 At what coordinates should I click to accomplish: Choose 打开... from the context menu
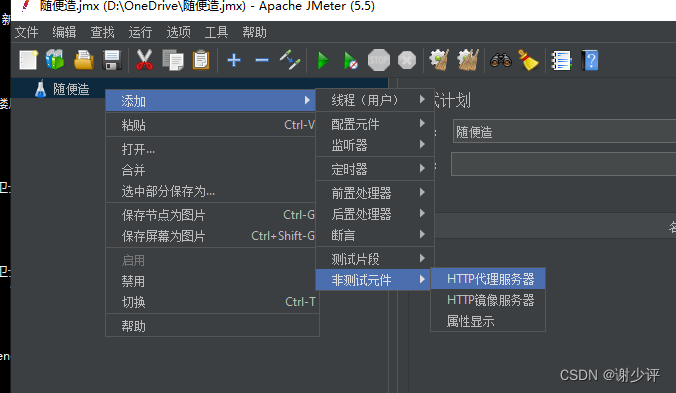click(x=211, y=149)
